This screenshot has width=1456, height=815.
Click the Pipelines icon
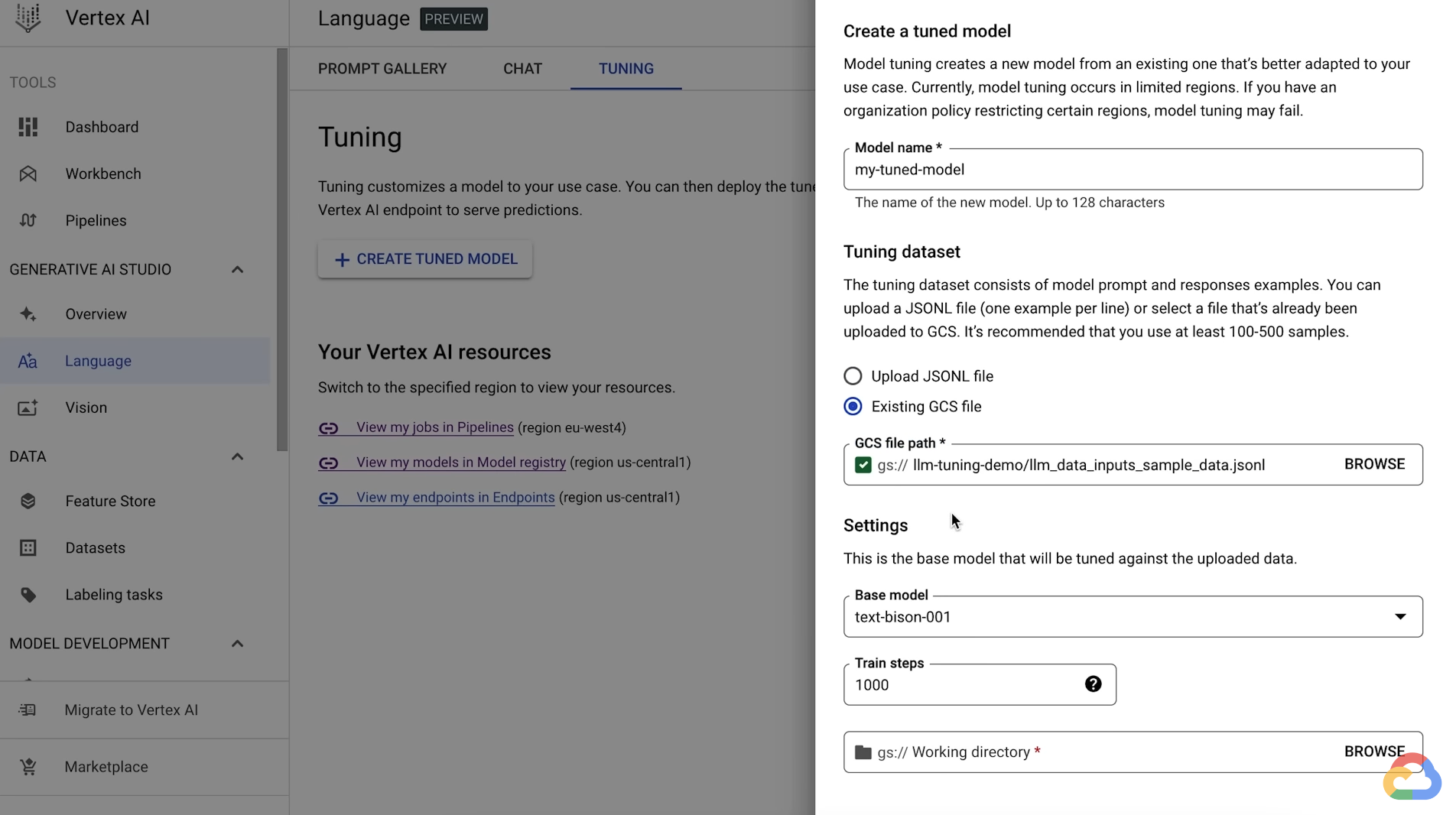click(x=28, y=220)
